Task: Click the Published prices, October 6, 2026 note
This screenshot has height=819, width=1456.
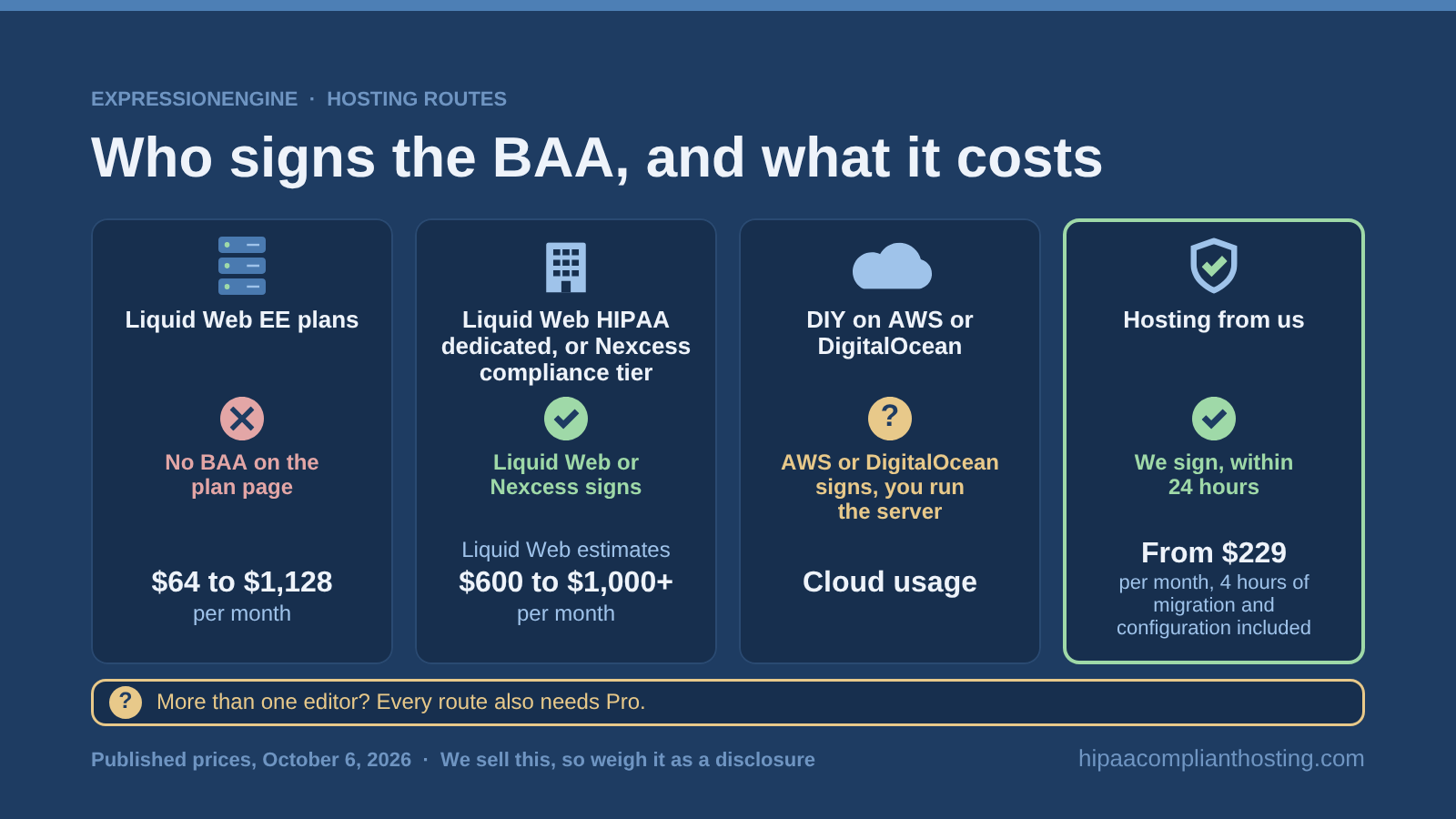Action: point(251,760)
